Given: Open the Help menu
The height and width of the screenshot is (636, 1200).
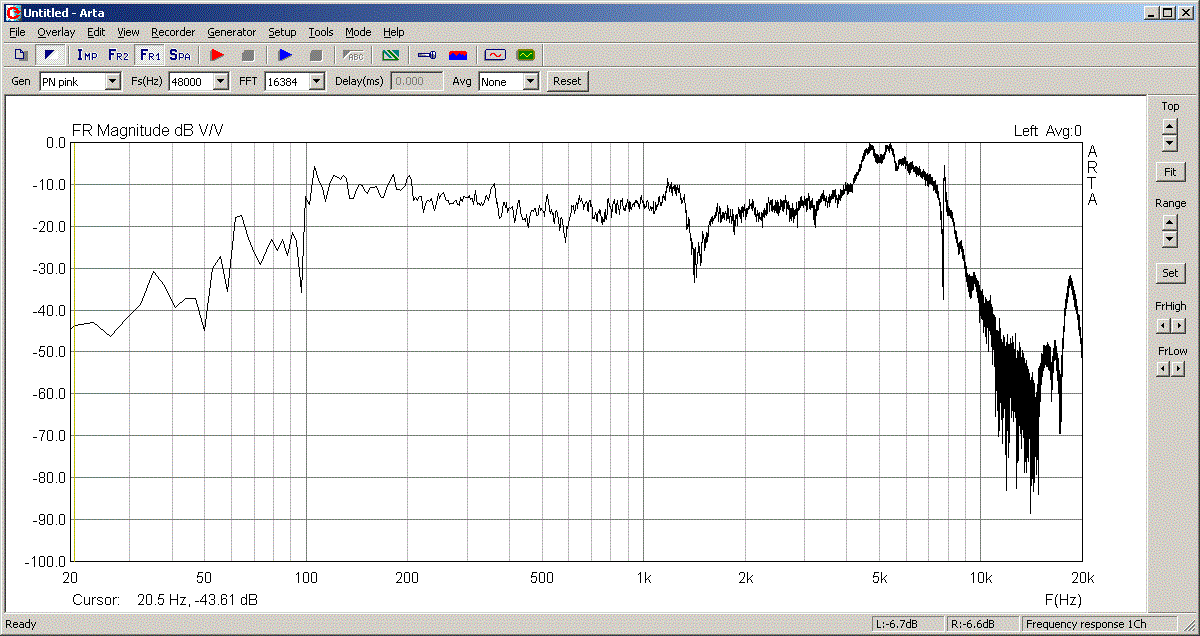Looking at the screenshot, I should [393, 32].
